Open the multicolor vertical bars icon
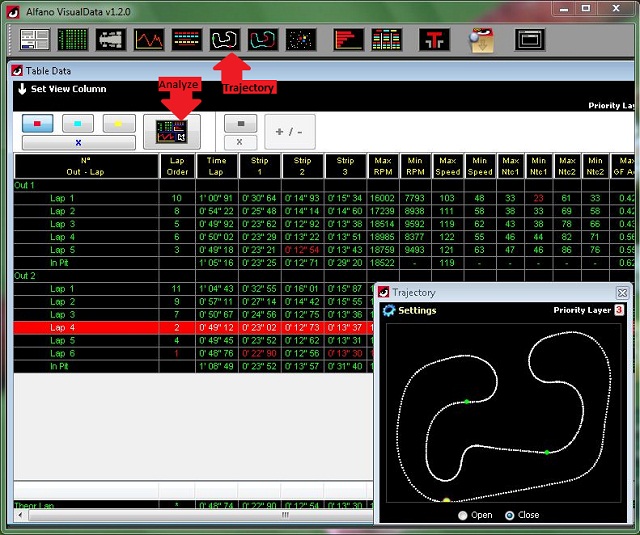This screenshot has height=535, width=640. coord(387,40)
